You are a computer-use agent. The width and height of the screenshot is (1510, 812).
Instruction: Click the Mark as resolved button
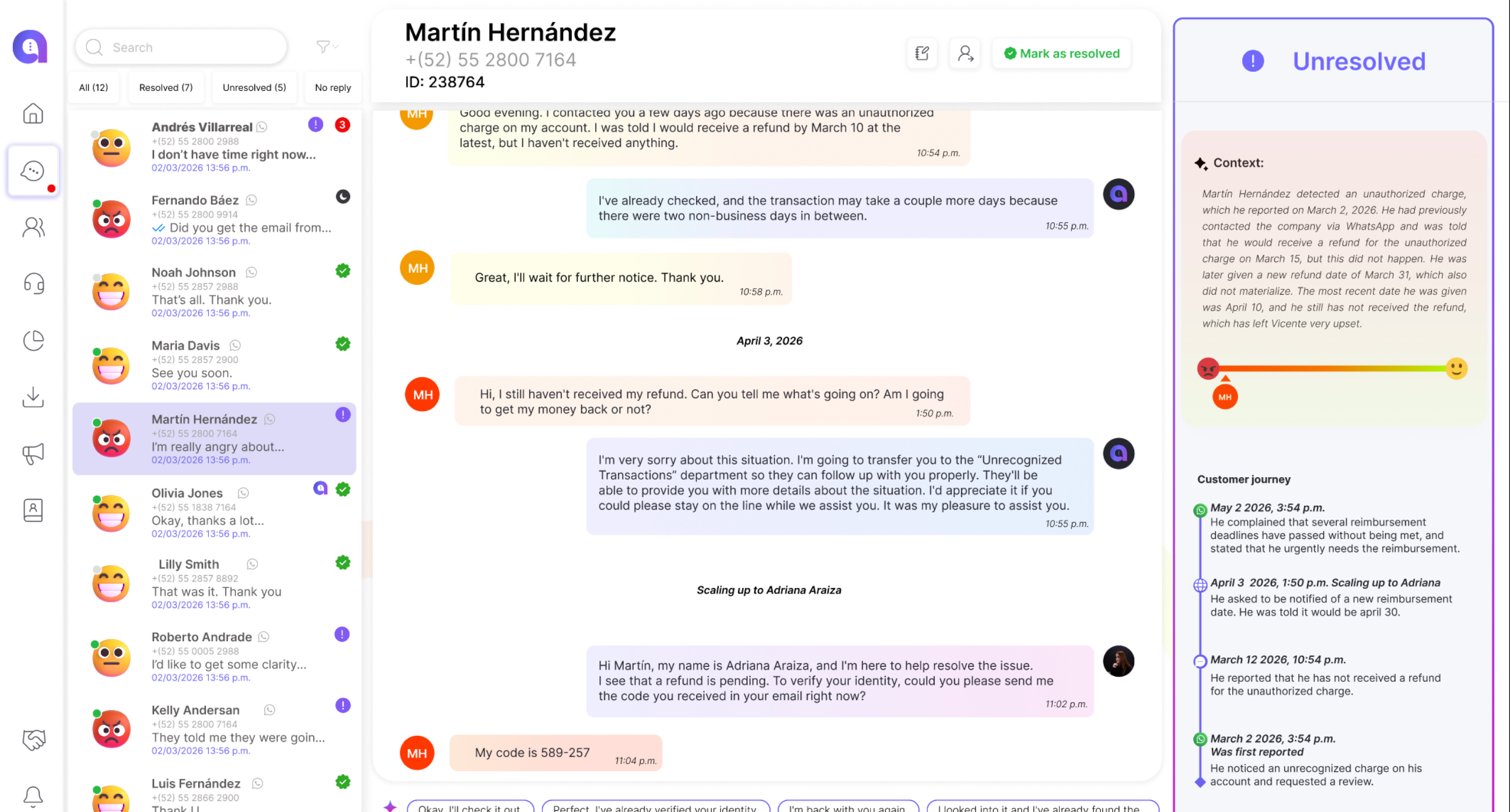coord(1061,53)
